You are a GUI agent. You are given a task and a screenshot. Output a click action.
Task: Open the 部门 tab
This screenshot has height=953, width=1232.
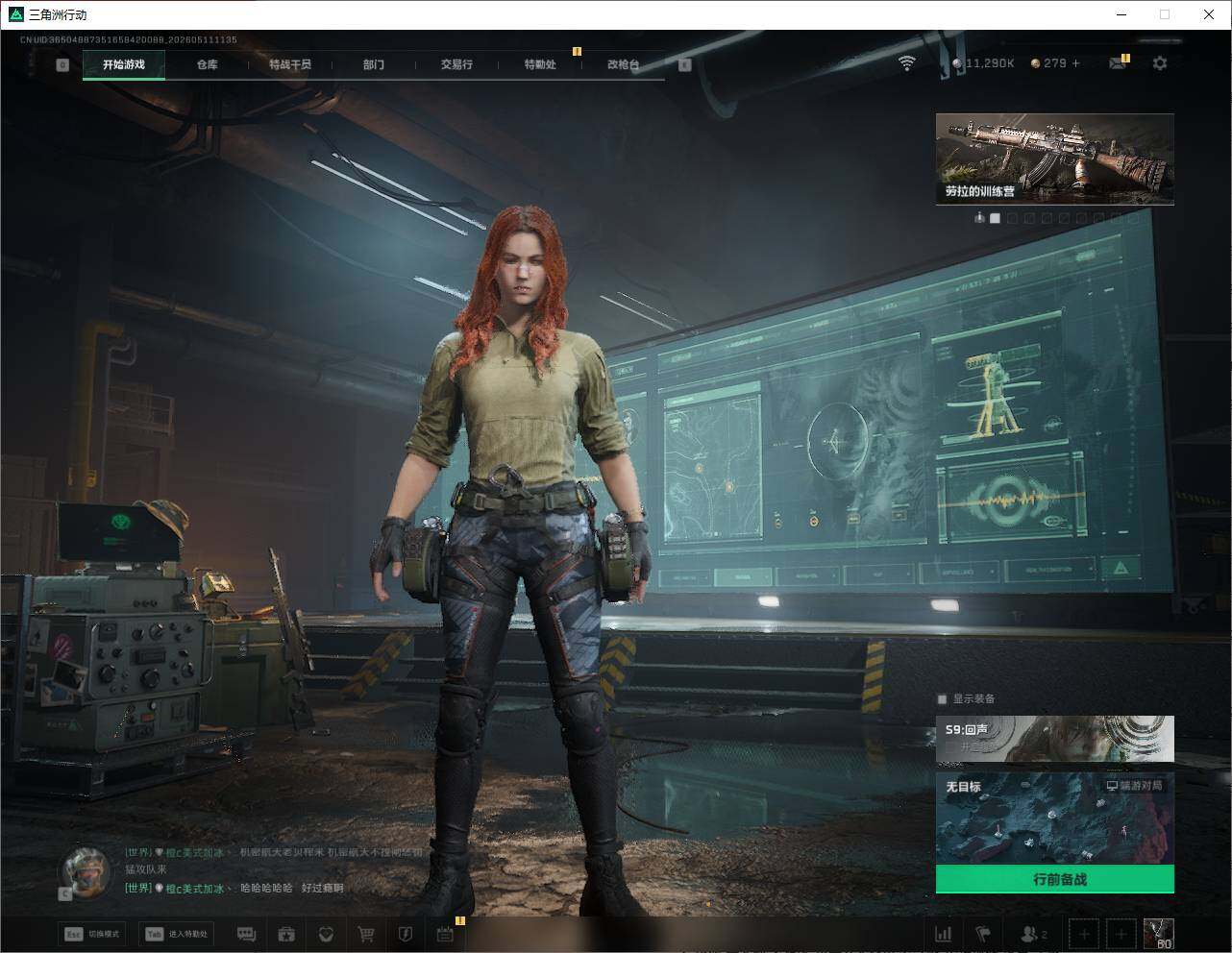[x=374, y=64]
